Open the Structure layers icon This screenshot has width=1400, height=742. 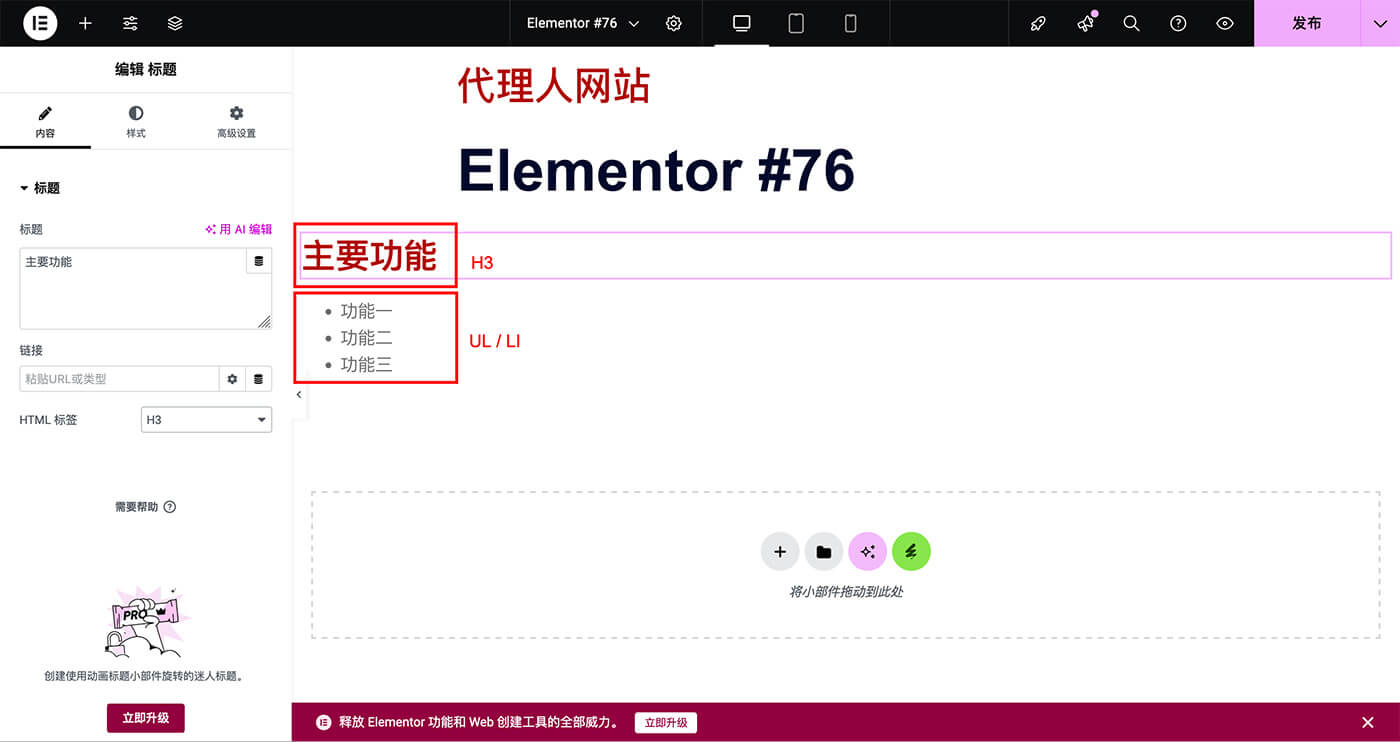[x=175, y=23]
